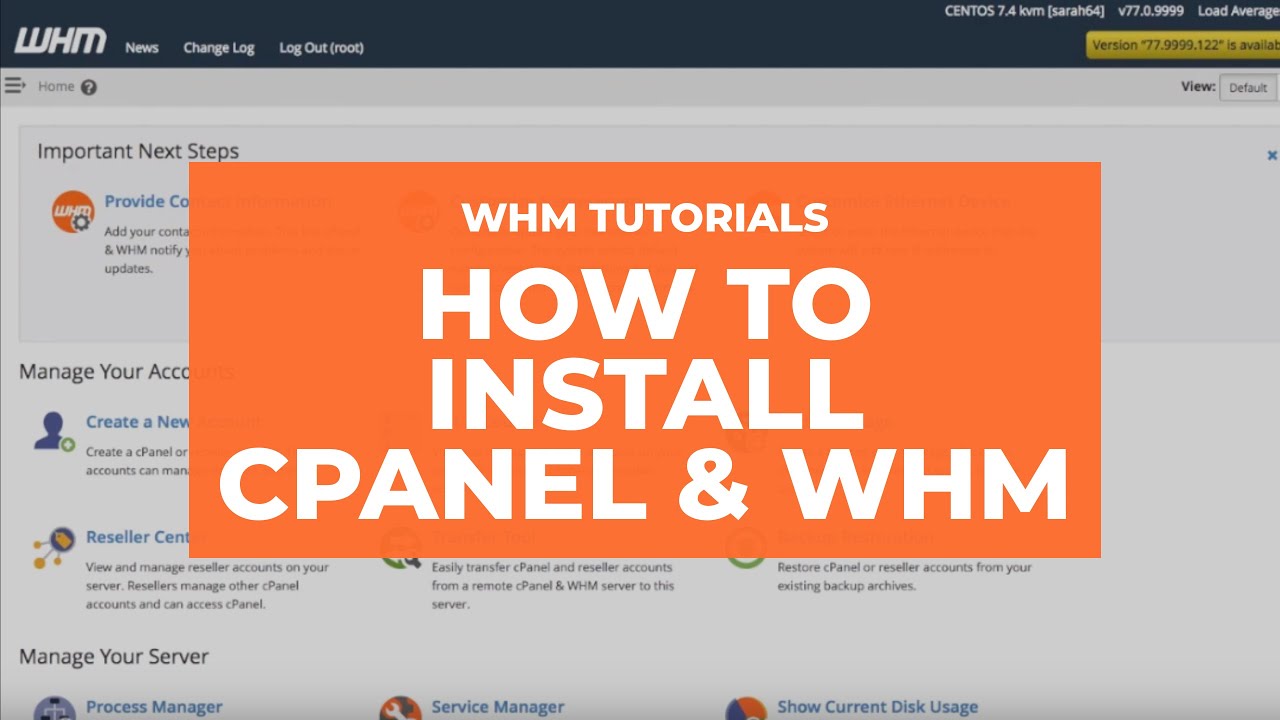Viewport: 1280px width, 720px height.
Task: Go to the Home breadcrumb
Action: [x=56, y=86]
